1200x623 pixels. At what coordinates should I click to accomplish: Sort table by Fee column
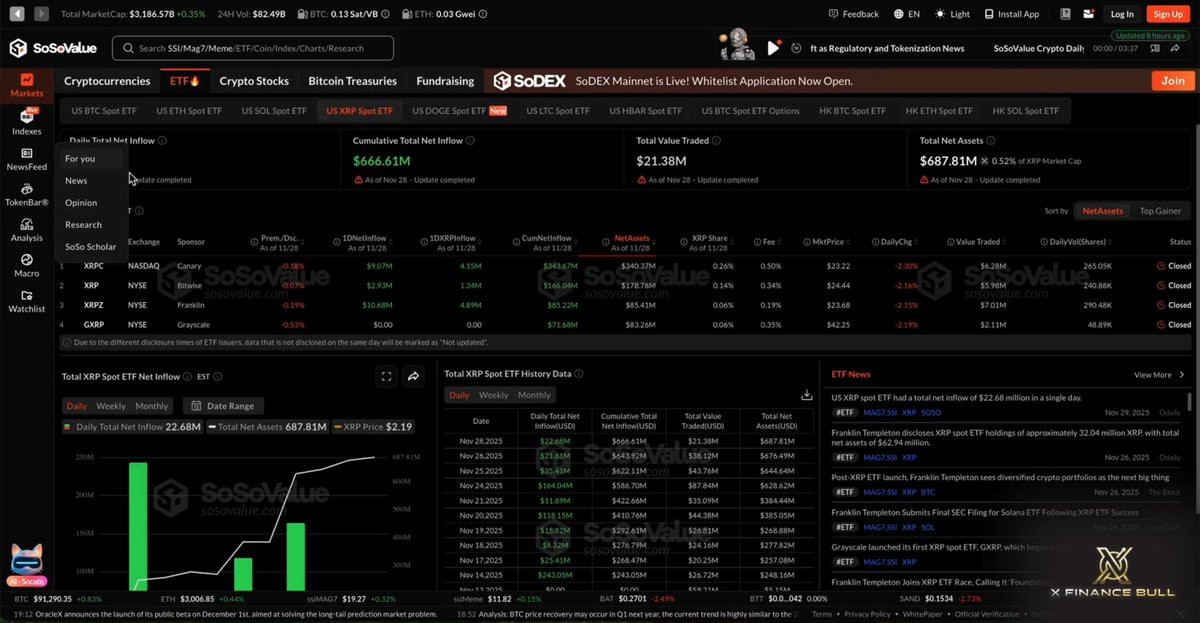click(x=768, y=242)
